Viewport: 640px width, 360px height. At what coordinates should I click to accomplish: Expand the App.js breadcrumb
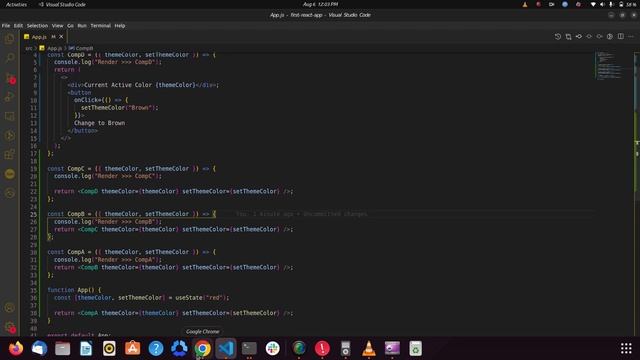[51, 48]
